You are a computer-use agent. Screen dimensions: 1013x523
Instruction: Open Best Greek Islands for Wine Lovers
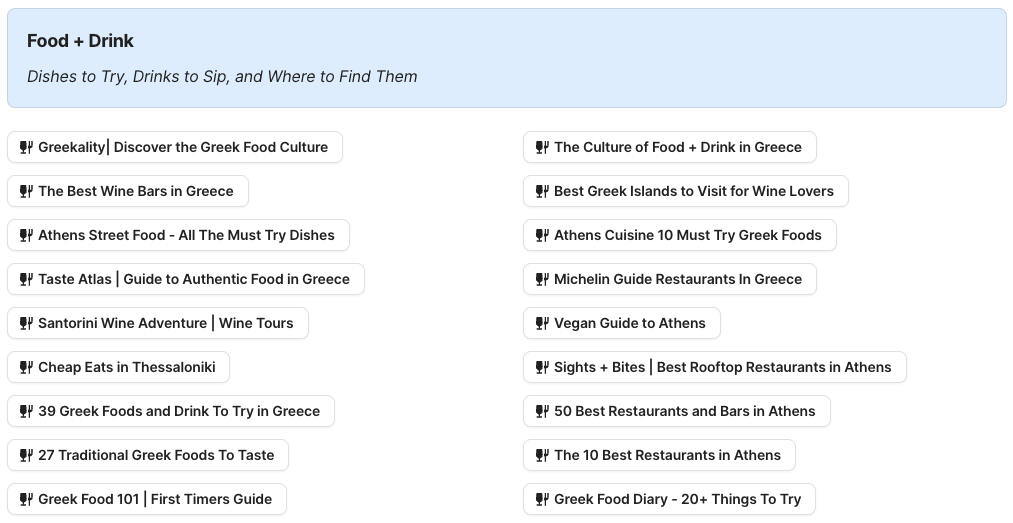693,191
